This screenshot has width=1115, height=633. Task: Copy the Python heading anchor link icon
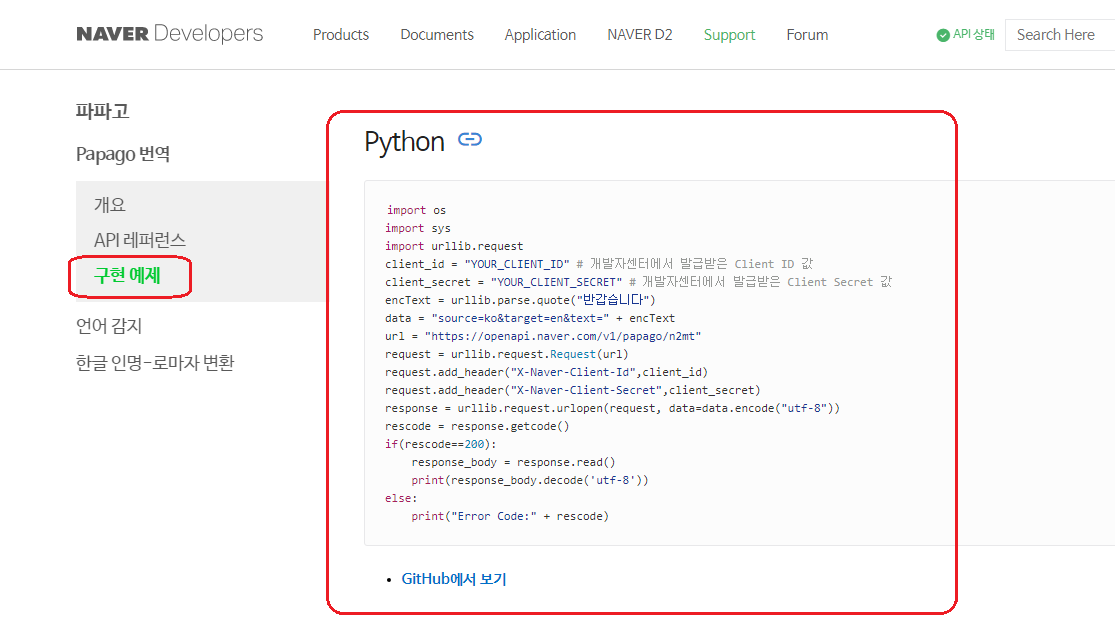coord(469,139)
